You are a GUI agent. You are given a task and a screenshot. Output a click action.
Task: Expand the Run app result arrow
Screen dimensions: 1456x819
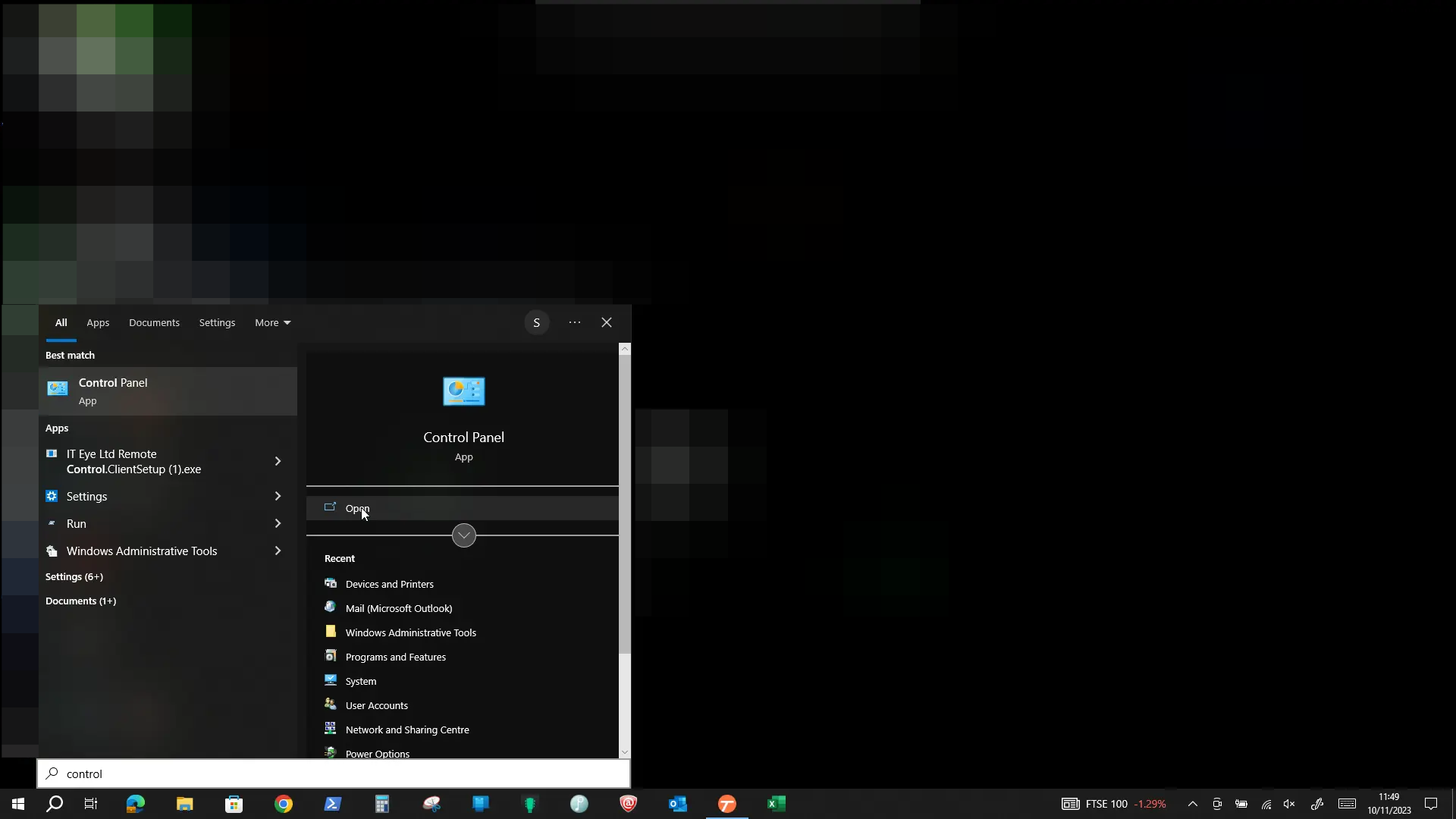pyautogui.click(x=278, y=523)
